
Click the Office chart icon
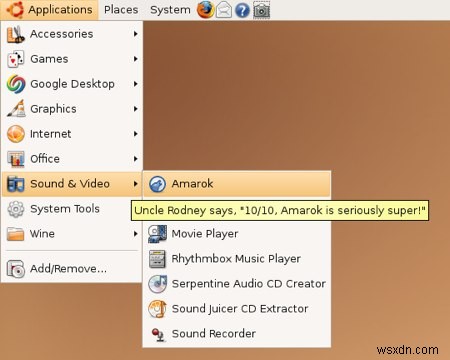16,159
